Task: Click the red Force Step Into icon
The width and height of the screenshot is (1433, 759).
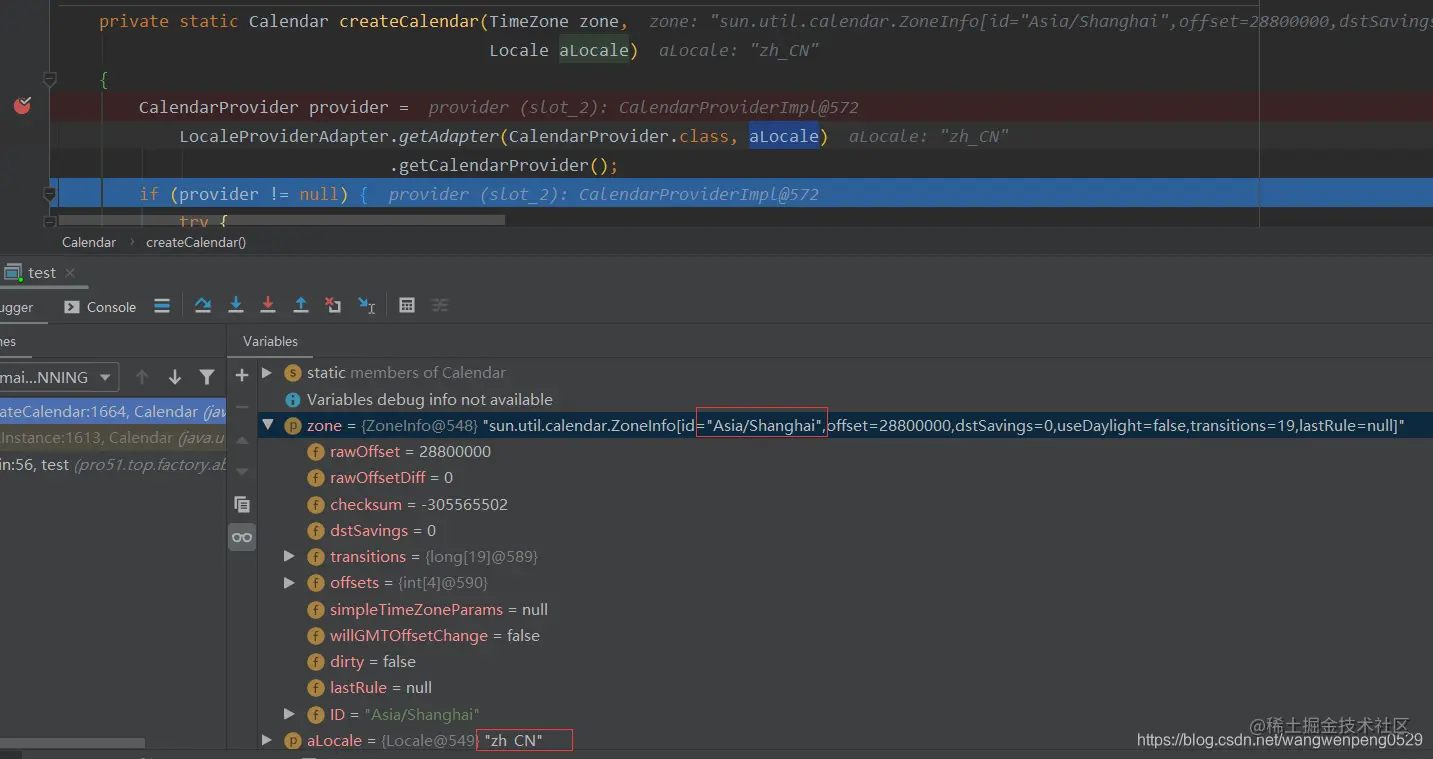Action: tap(268, 306)
